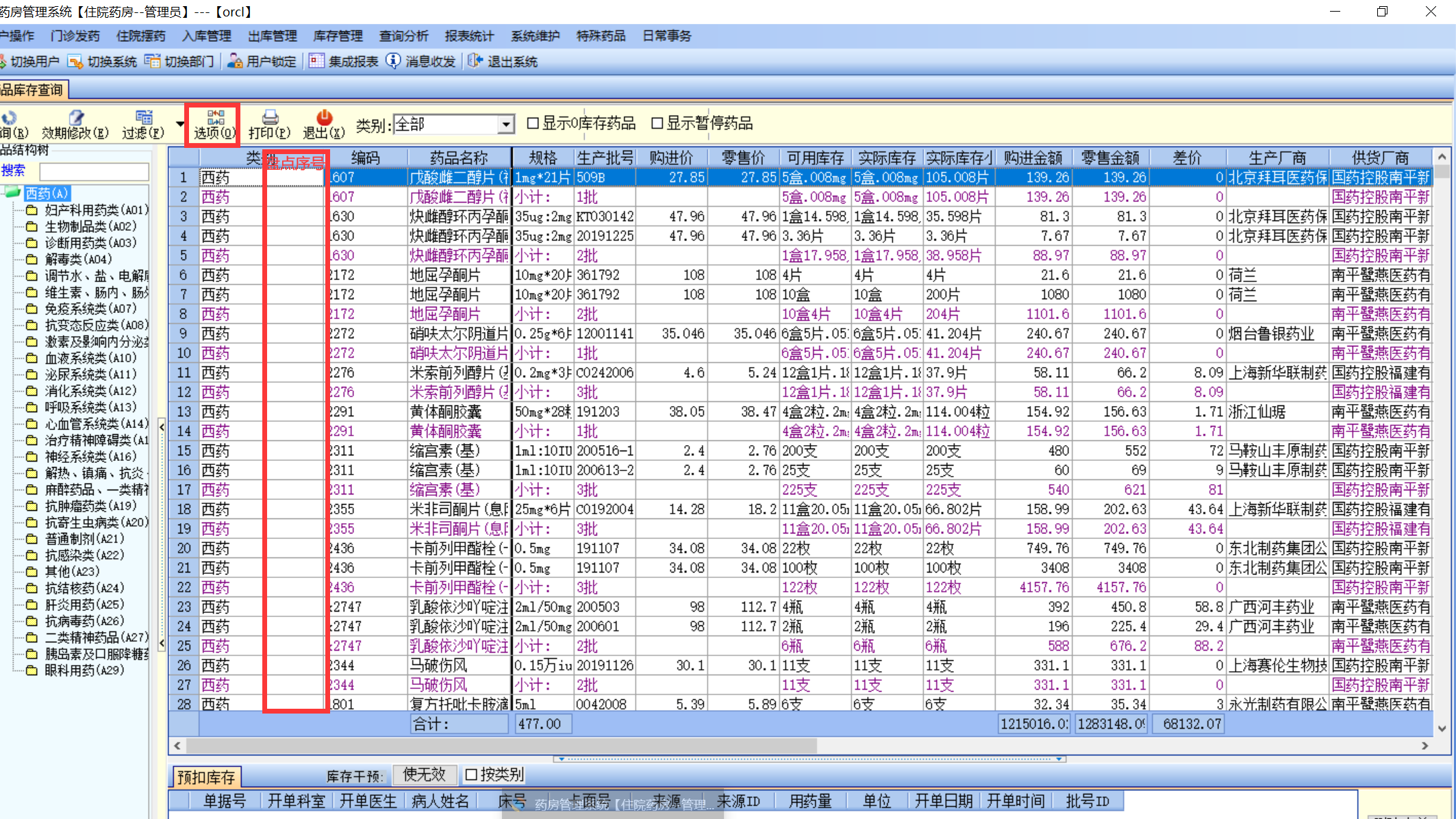Click the 退出(X) exit power icon
The image size is (1456, 819).
[324, 117]
